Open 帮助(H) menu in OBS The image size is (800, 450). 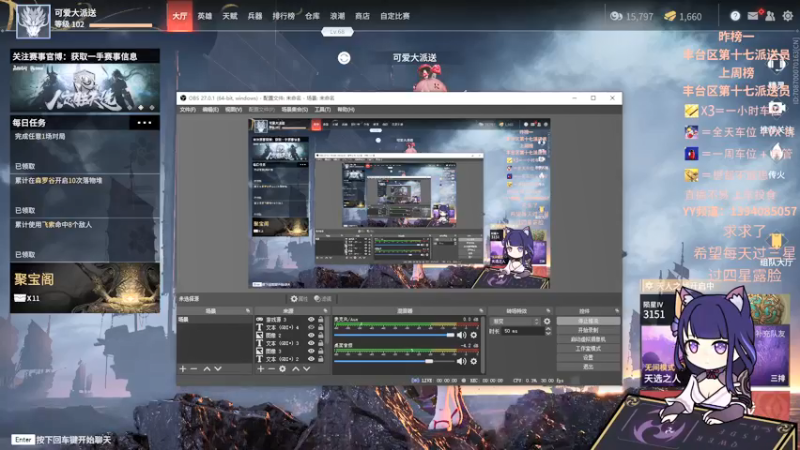click(346, 110)
